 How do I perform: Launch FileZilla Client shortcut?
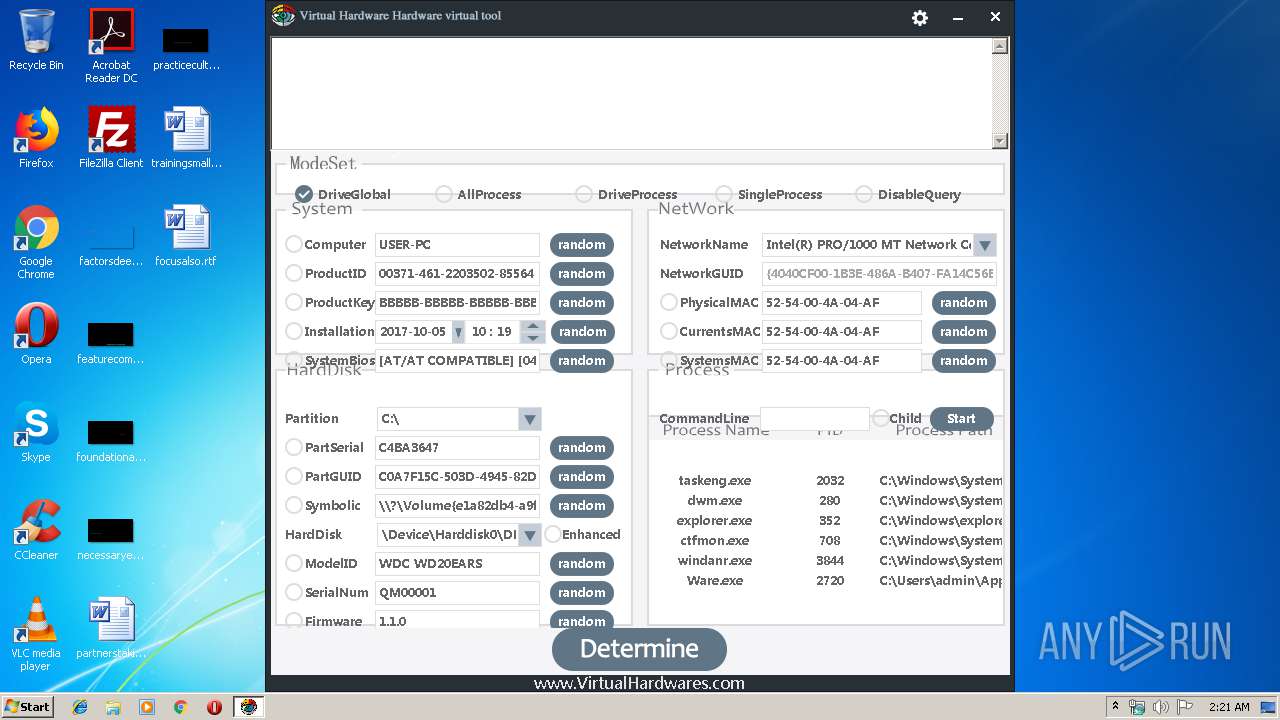point(111,138)
